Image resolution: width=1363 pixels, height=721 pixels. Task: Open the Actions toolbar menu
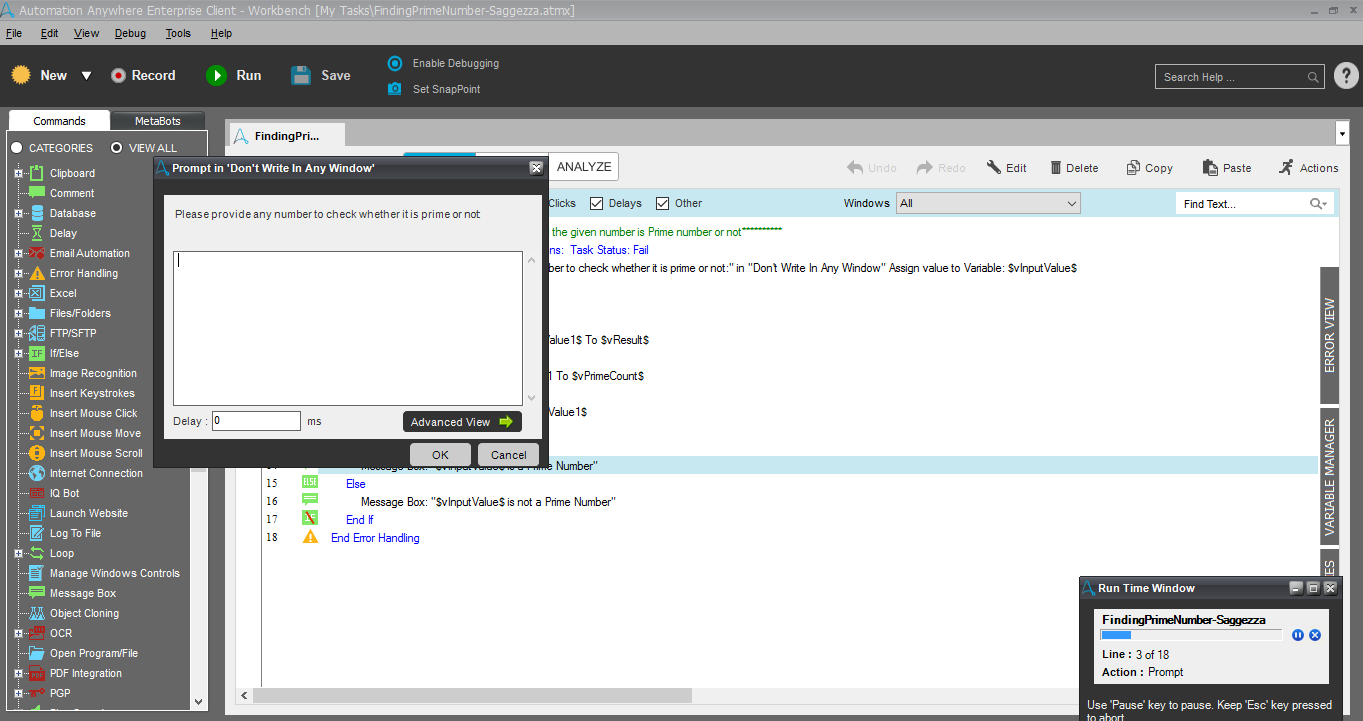[x=1308, y=168]
